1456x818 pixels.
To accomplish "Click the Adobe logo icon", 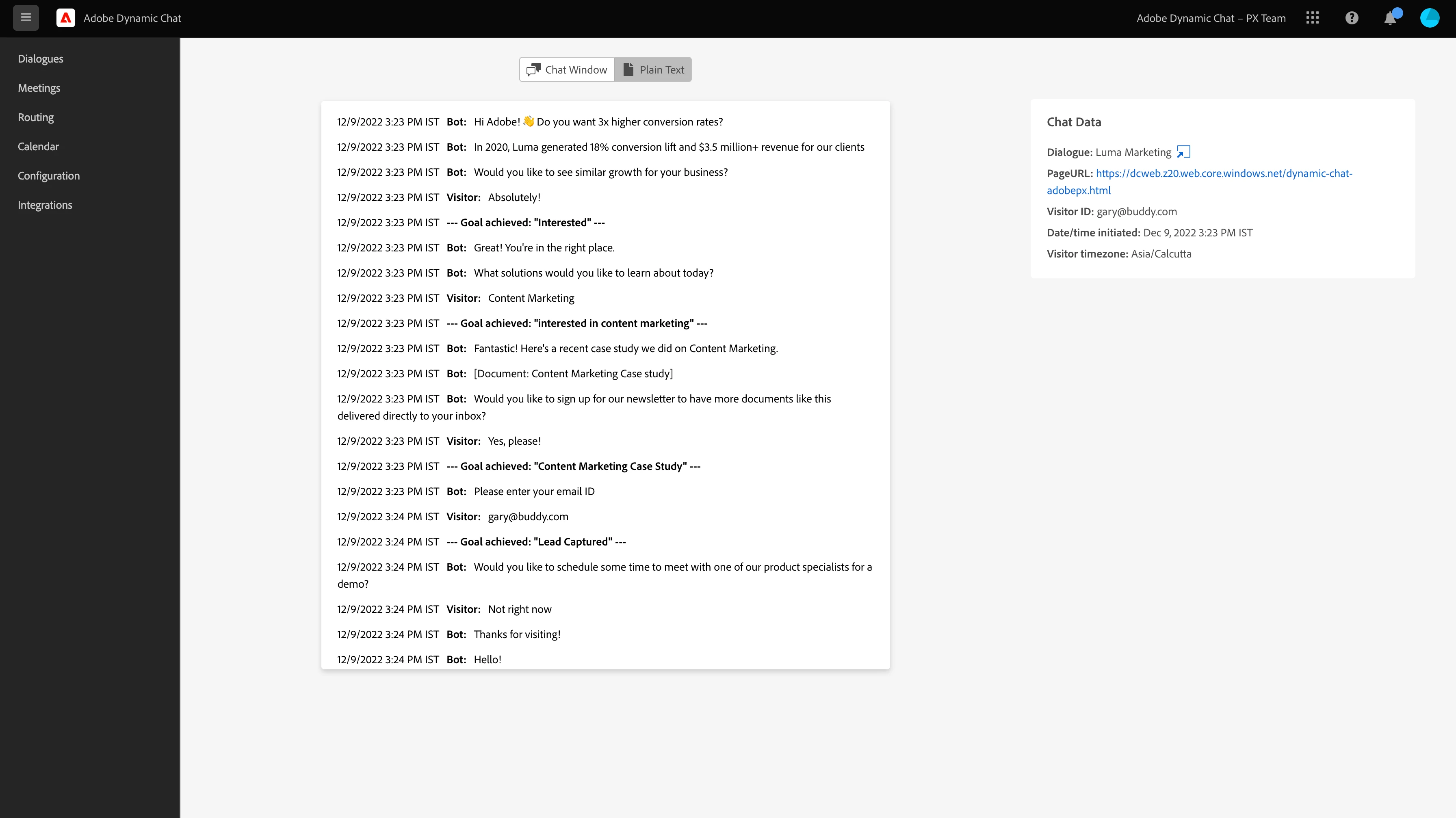I will [66, 18].
